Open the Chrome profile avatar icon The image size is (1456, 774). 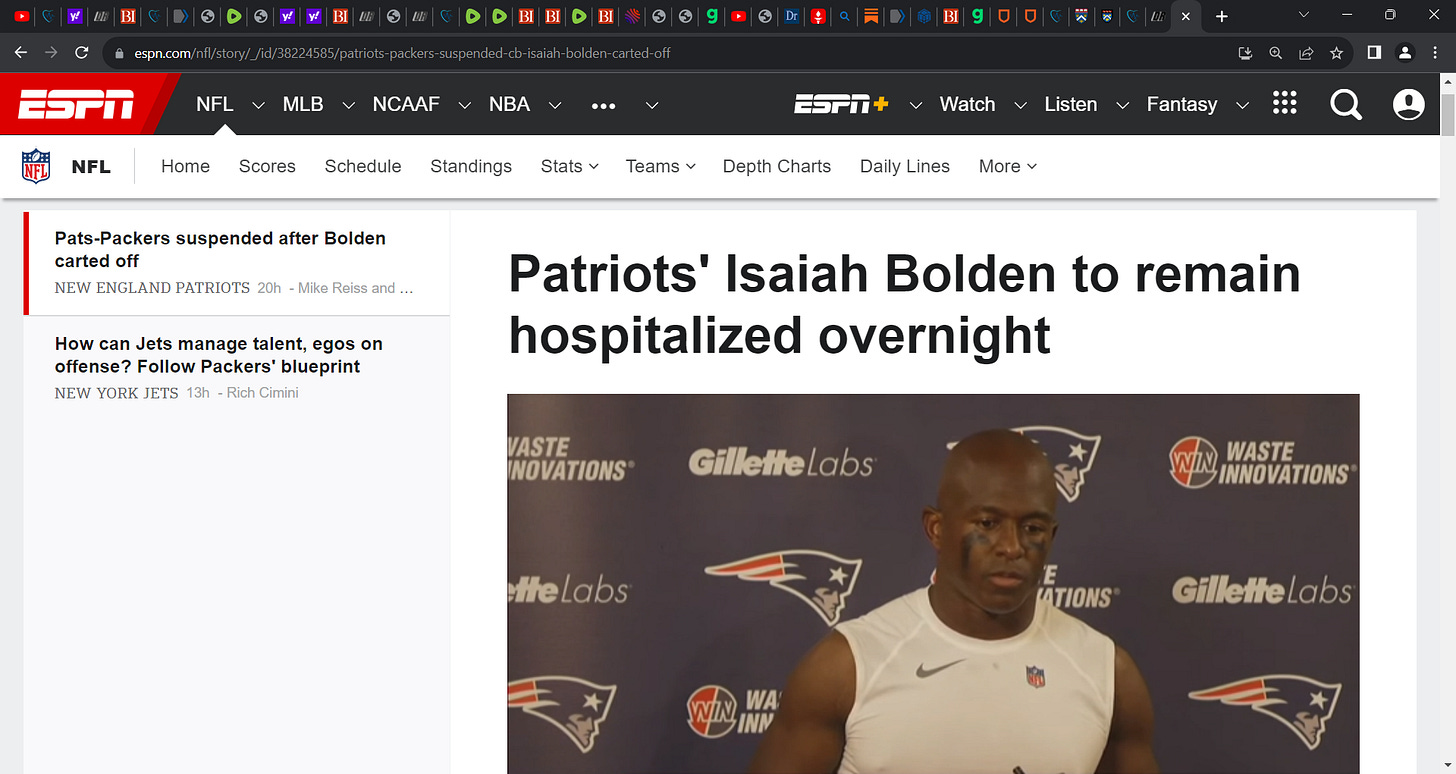point(1405,53)
